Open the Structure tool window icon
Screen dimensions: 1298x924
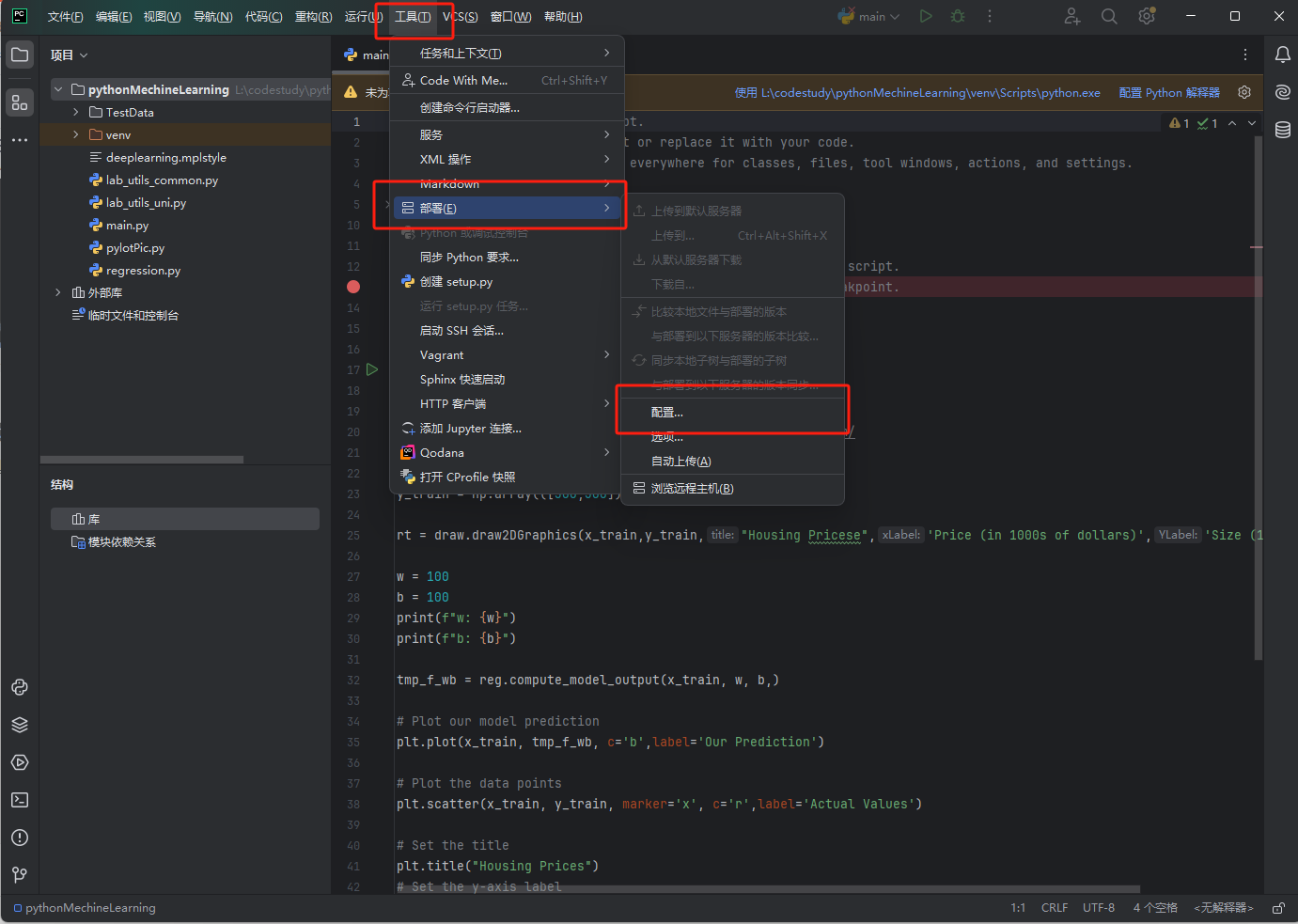click(x=20, y=102)
